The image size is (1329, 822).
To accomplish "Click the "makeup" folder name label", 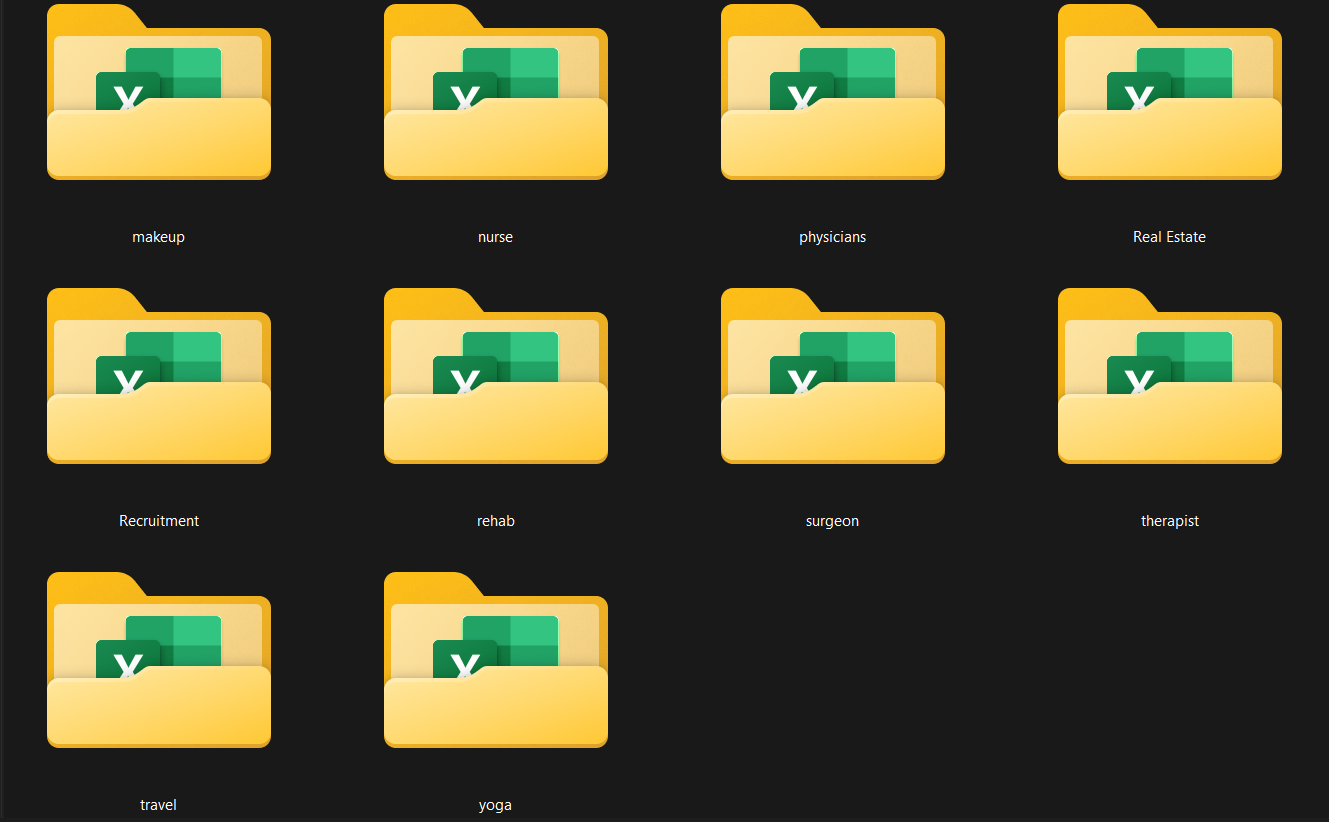I will (159, 237).
